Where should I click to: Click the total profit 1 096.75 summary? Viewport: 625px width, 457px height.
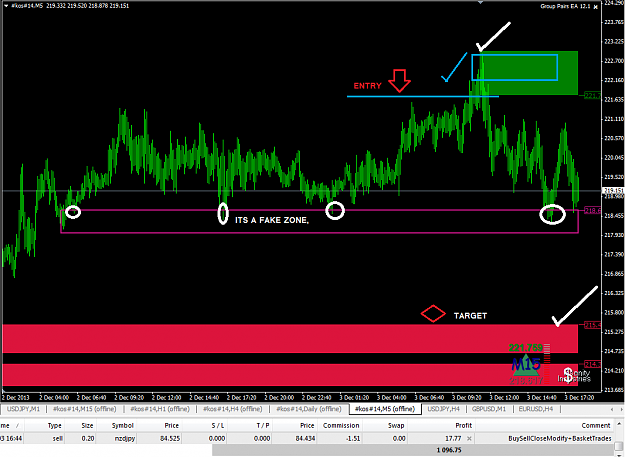point(451,450)
